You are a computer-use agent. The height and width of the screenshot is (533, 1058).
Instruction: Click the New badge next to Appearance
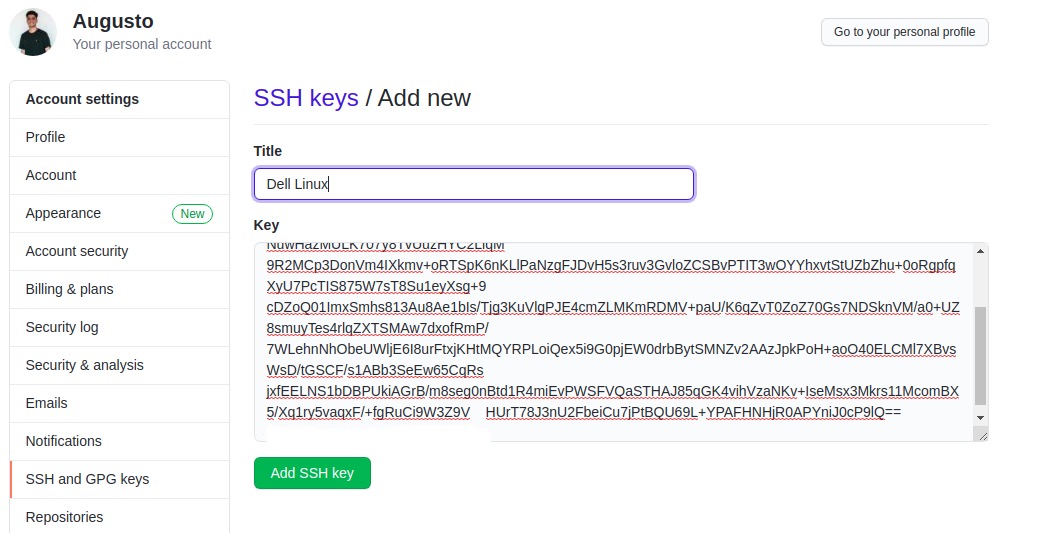pos(192,214)
